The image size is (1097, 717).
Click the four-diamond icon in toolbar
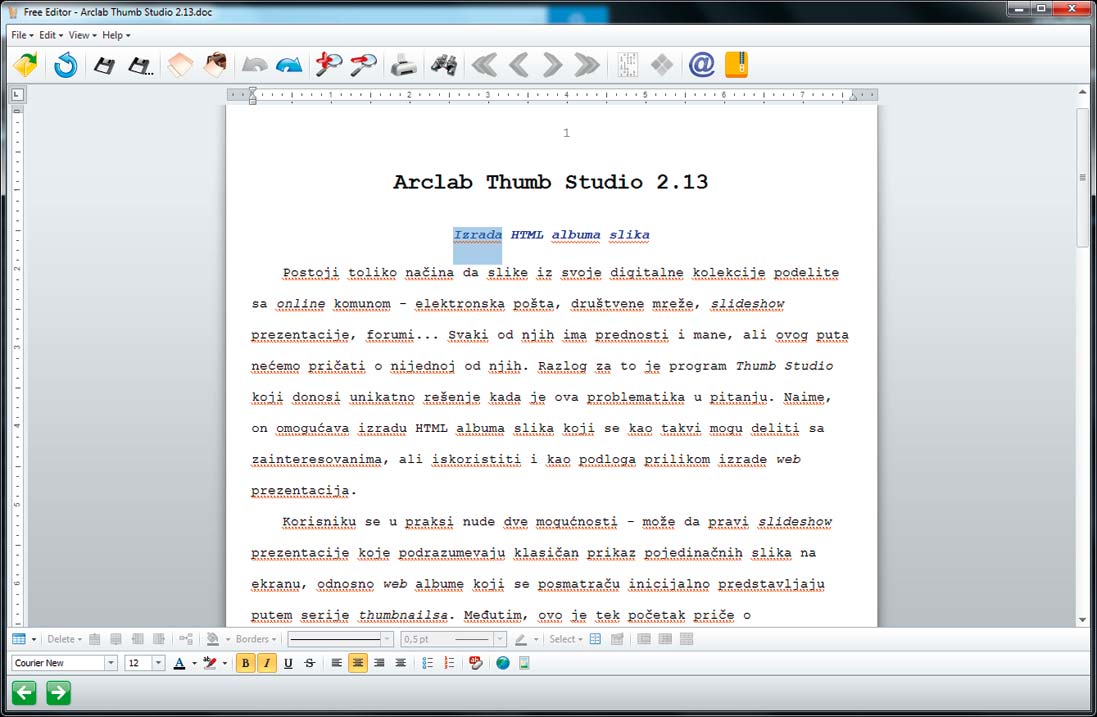click(662, 65)
